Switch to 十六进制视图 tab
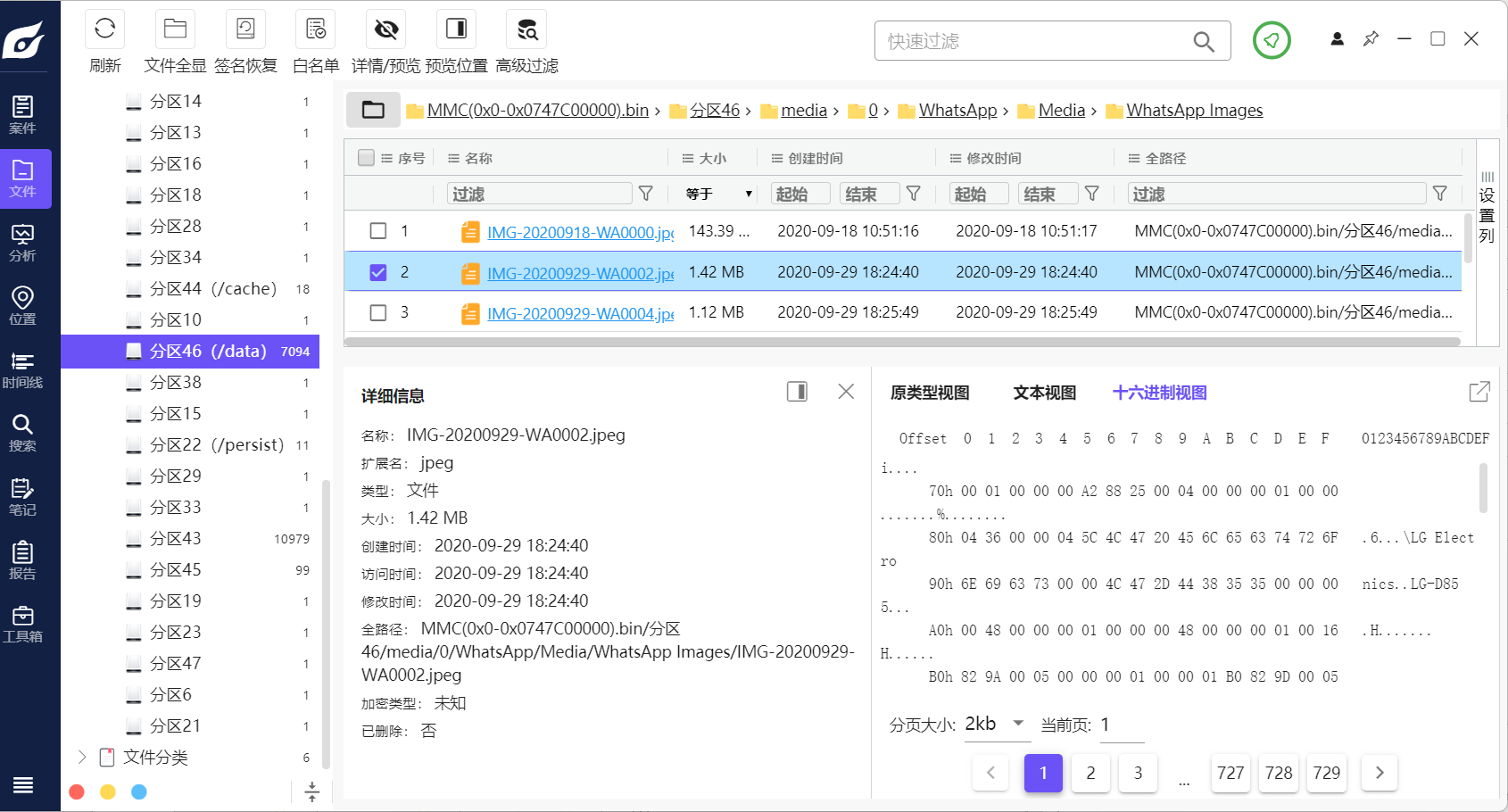This screenshot has height=812, width=1508. click(1159, 393)
